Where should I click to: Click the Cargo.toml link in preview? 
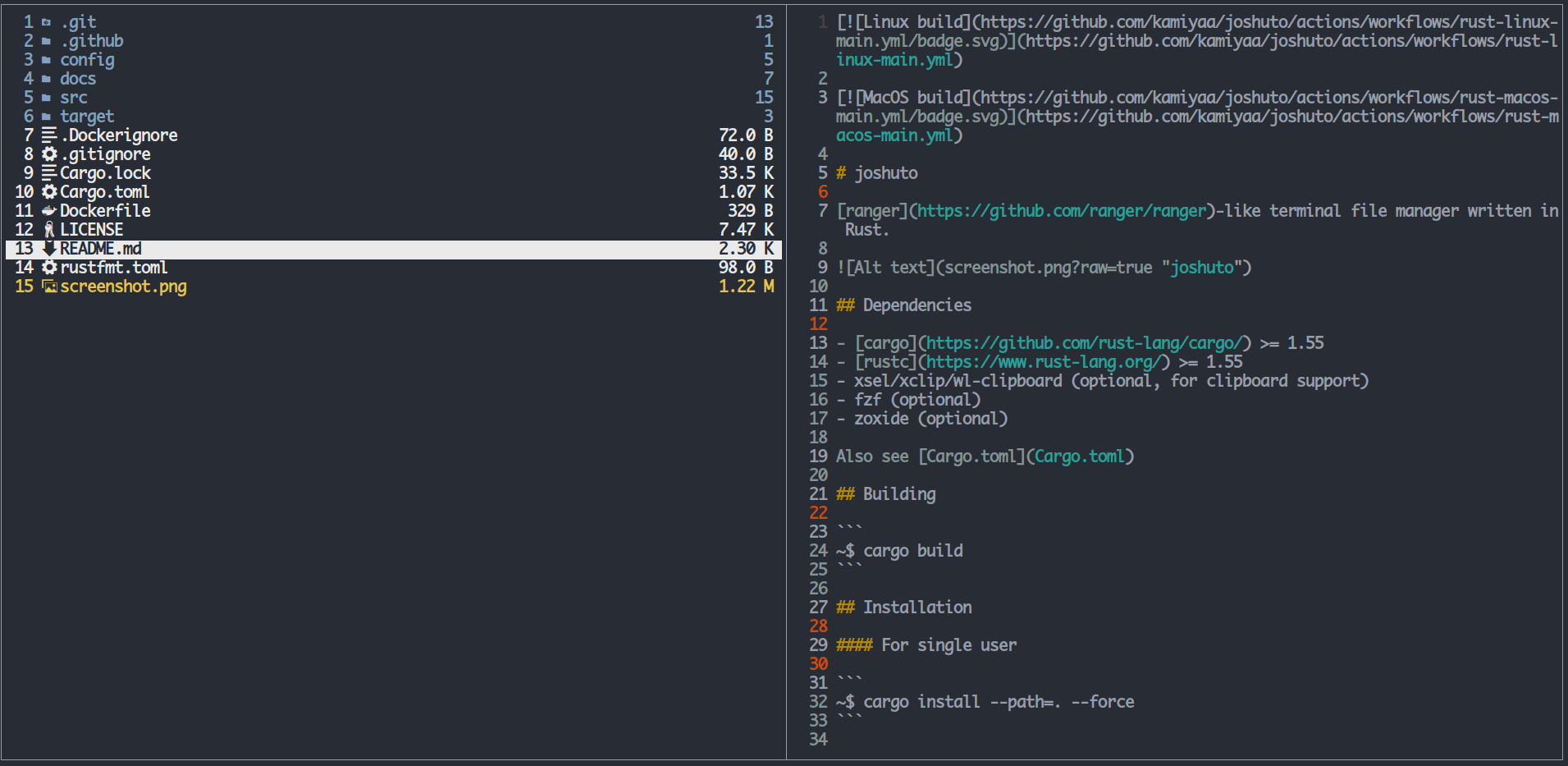coord(1080,456)
